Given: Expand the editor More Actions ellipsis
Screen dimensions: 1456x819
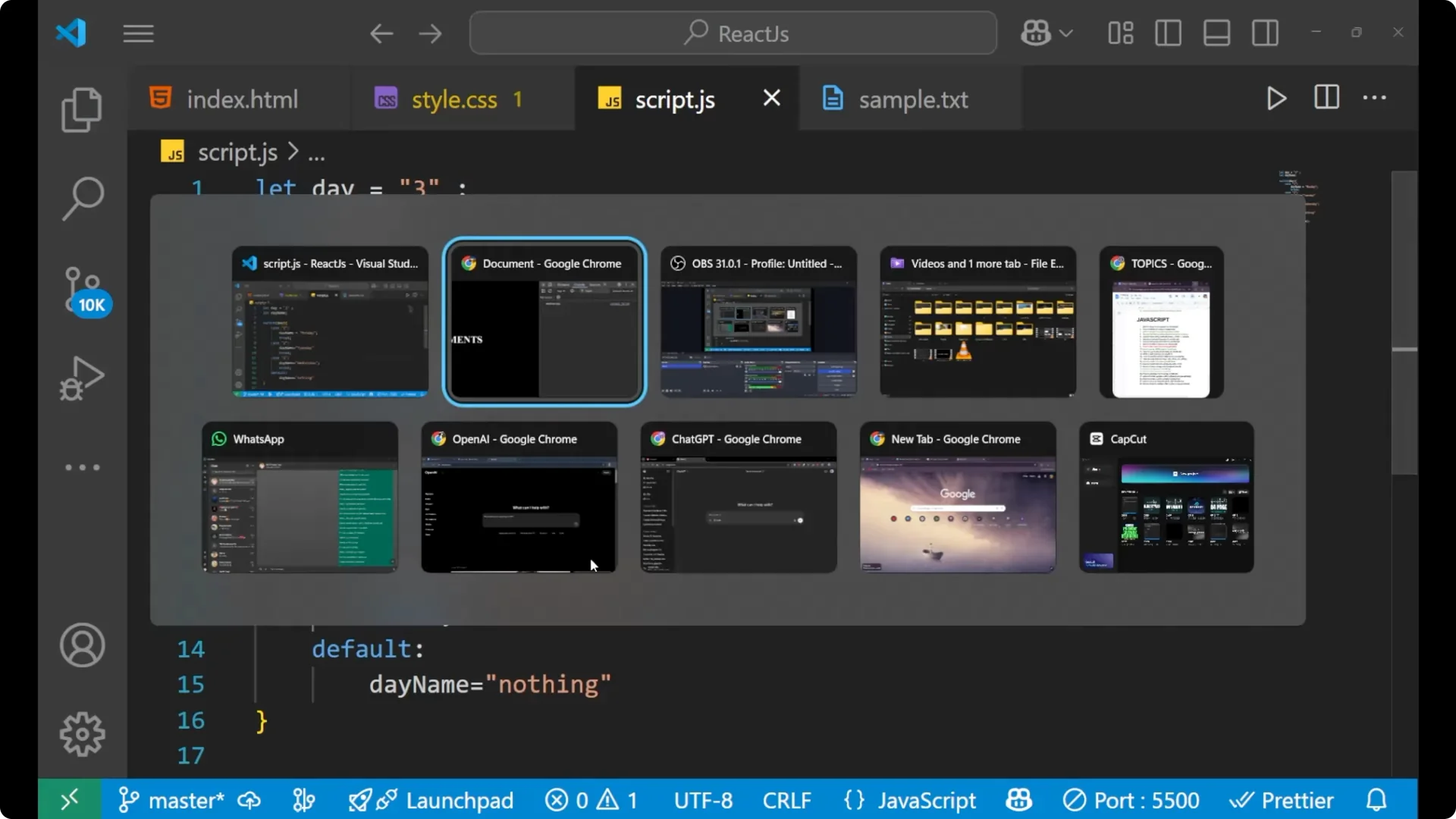Looking at the screenshot, I should (x=1374, y=98).
